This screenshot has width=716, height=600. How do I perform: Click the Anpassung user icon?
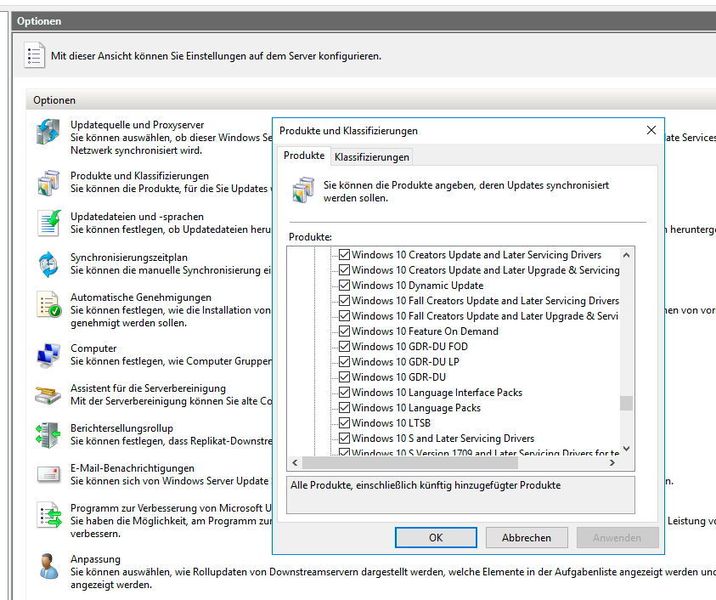click(x=49, y=566)
